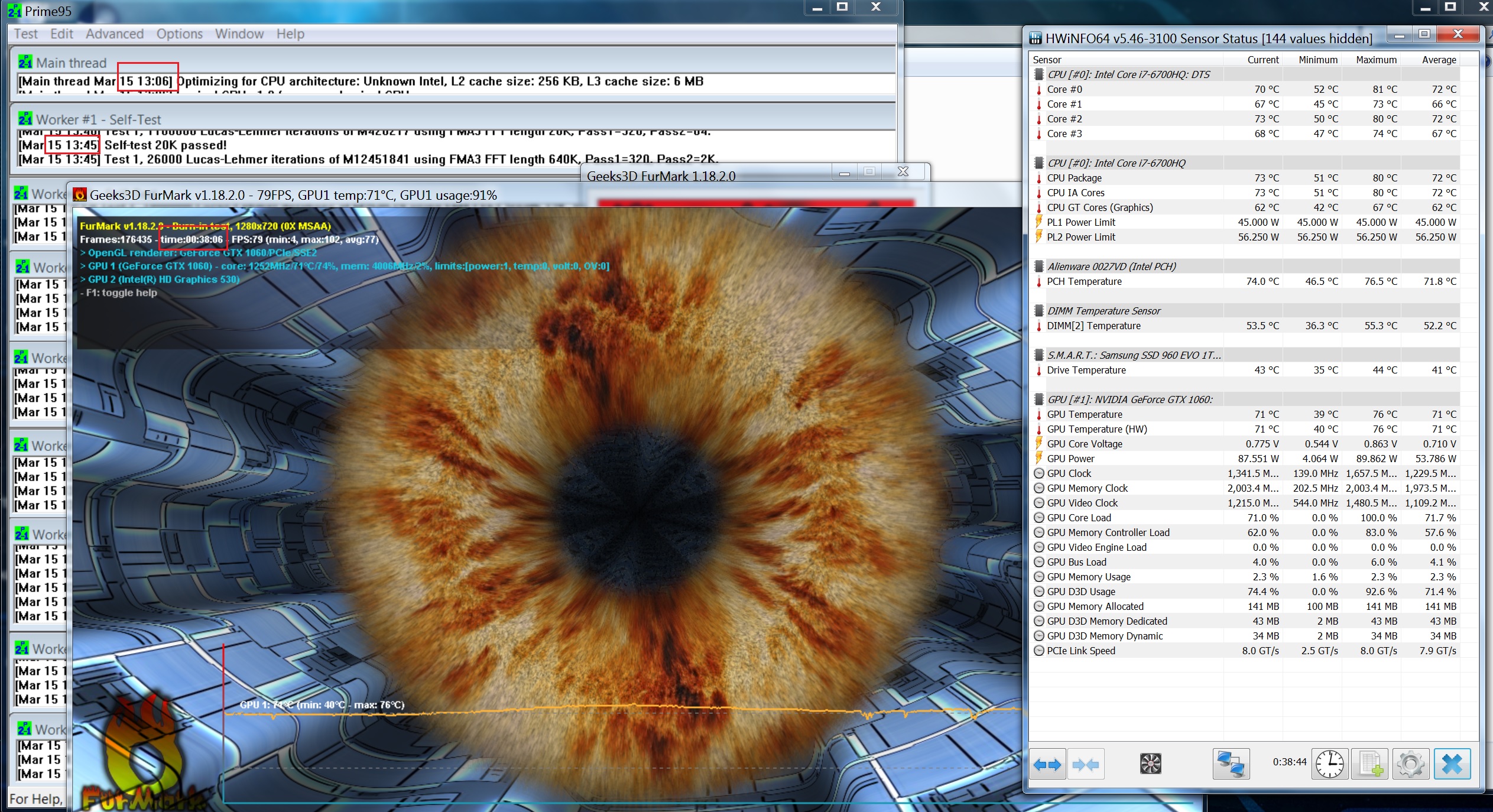
Task: Select the GPU Temperature (HW) row
Action: pyautogui.click(x=1245, y=429)
